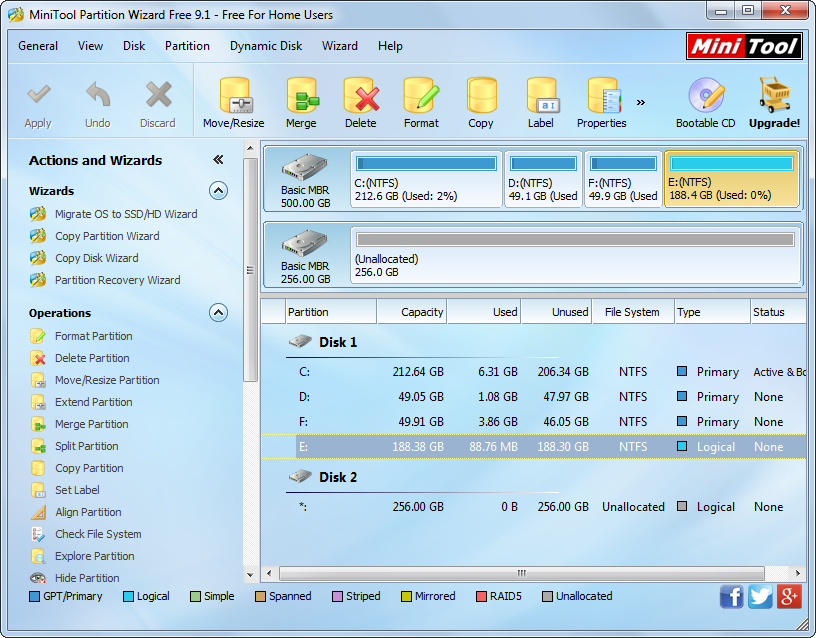The width and height of the screenshot is (816, 638).
Task: Click the Bootable CD icon
Action: coord(706,95)
